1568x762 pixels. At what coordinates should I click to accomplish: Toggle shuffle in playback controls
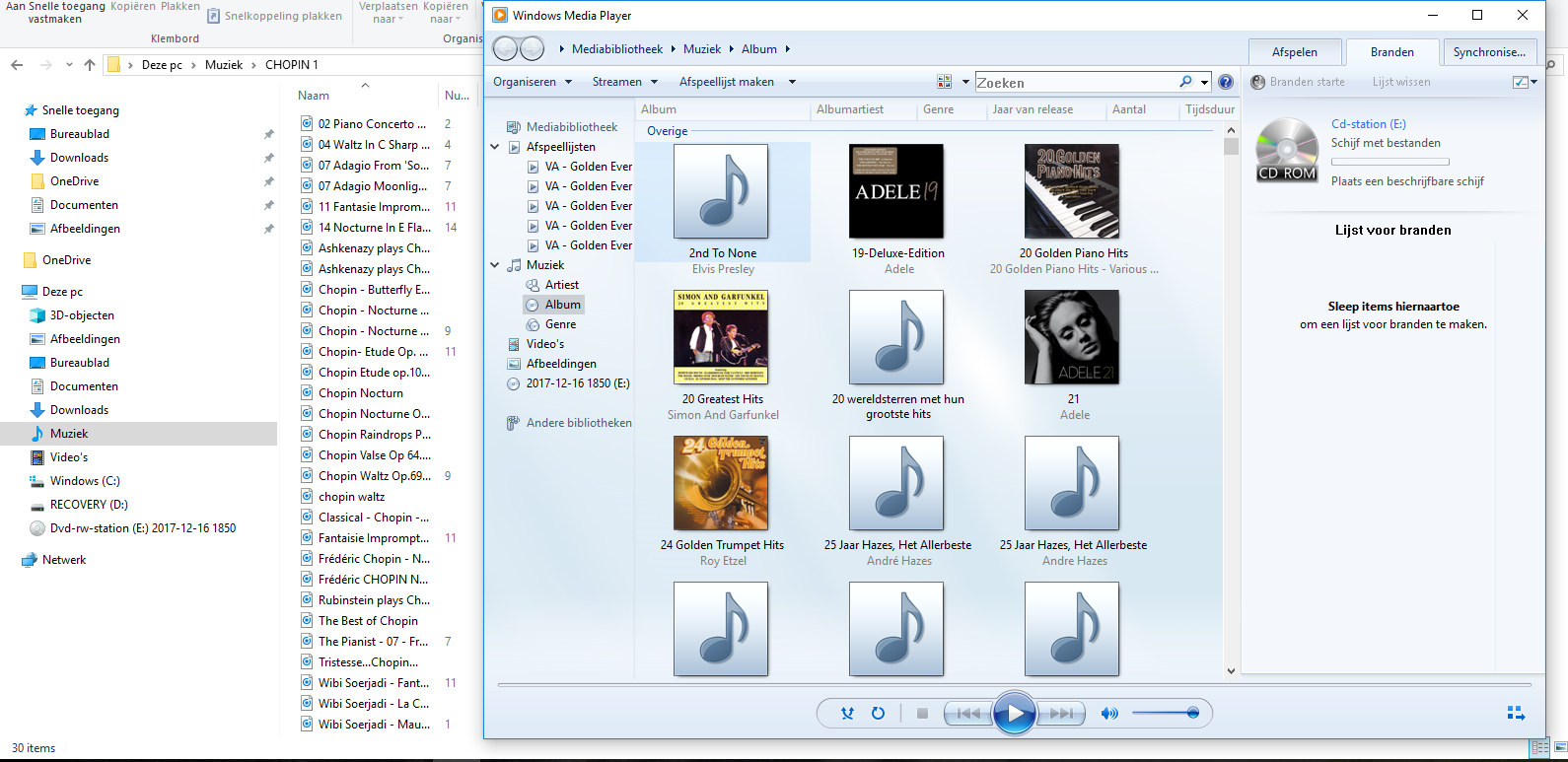[847, 714]
